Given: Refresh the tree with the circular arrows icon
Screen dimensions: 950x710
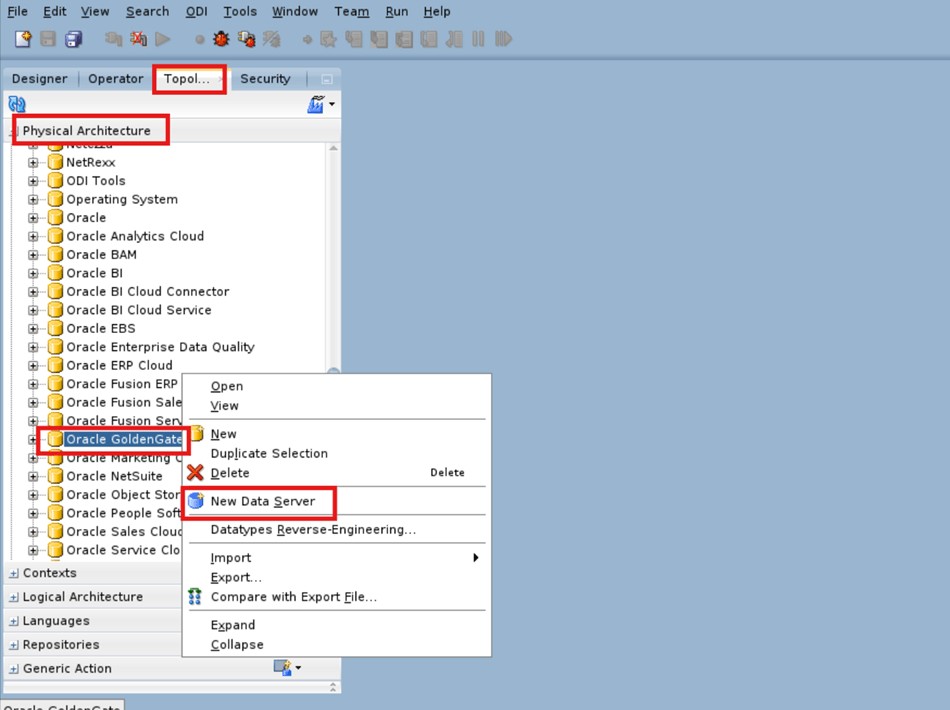Looking at the screenshot, I should 17,104.
